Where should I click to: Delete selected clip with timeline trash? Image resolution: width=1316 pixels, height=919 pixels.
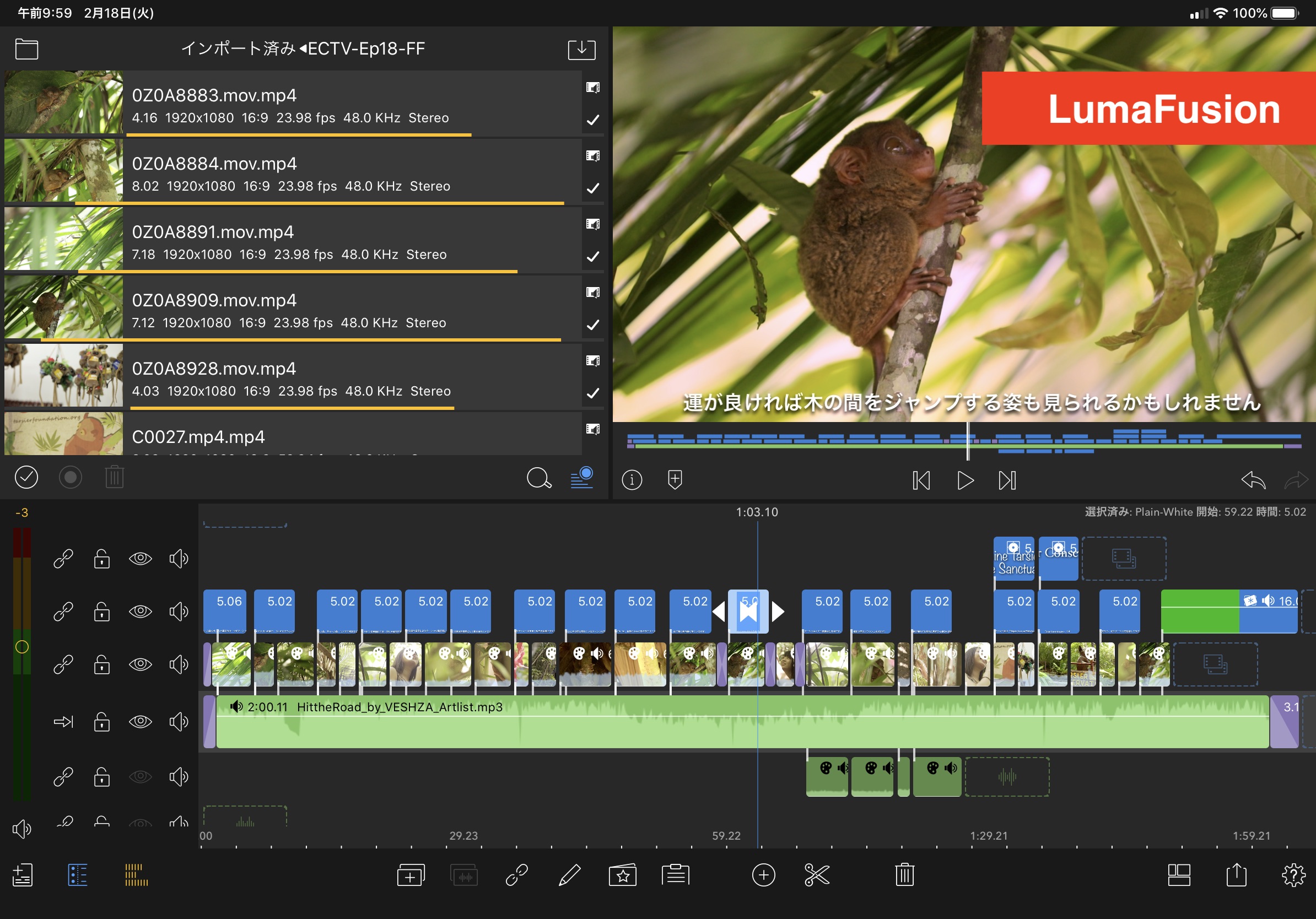pyautogui.click(x=904, y=875)
